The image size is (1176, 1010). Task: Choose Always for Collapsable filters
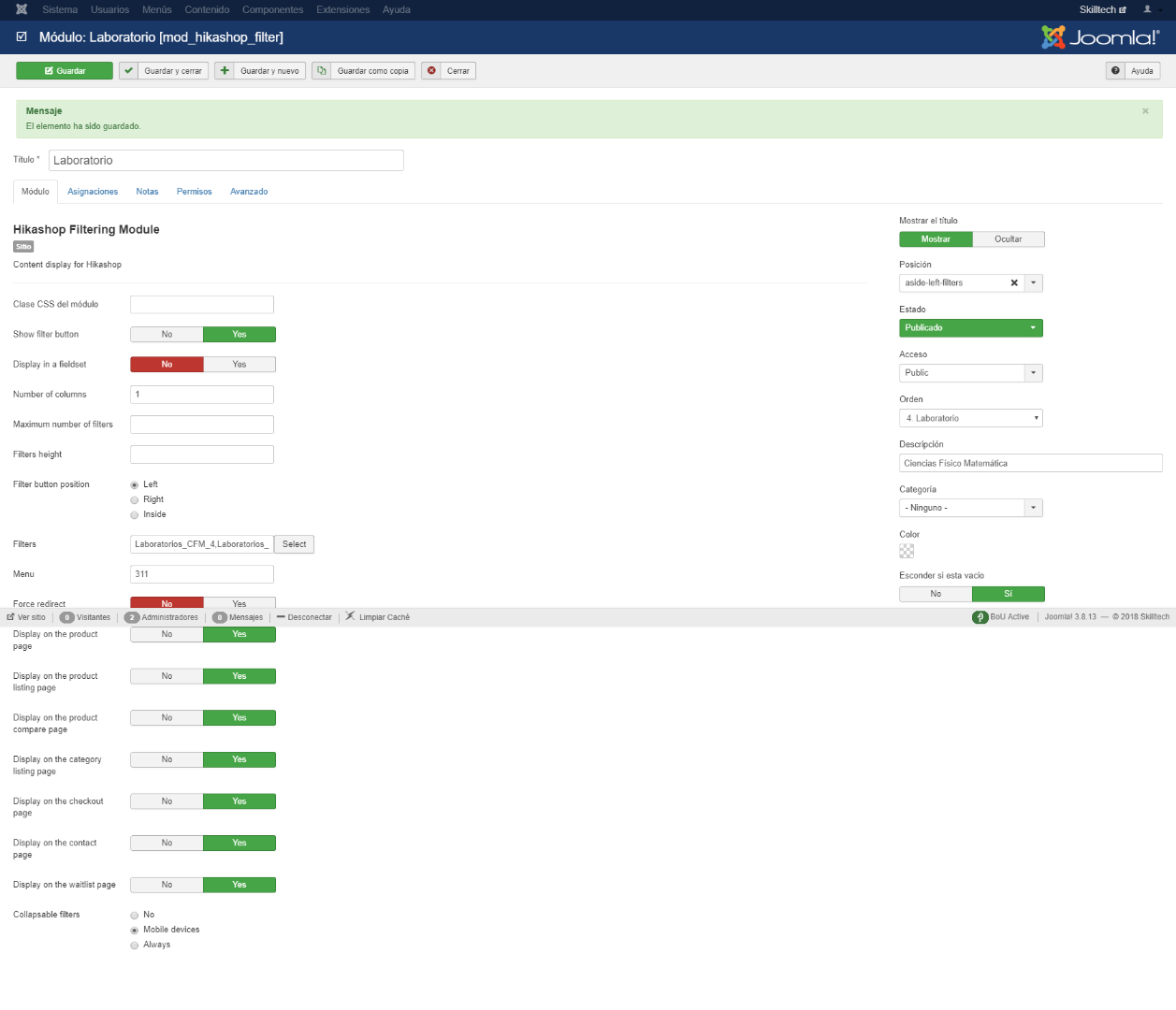(x=135, y=945)
